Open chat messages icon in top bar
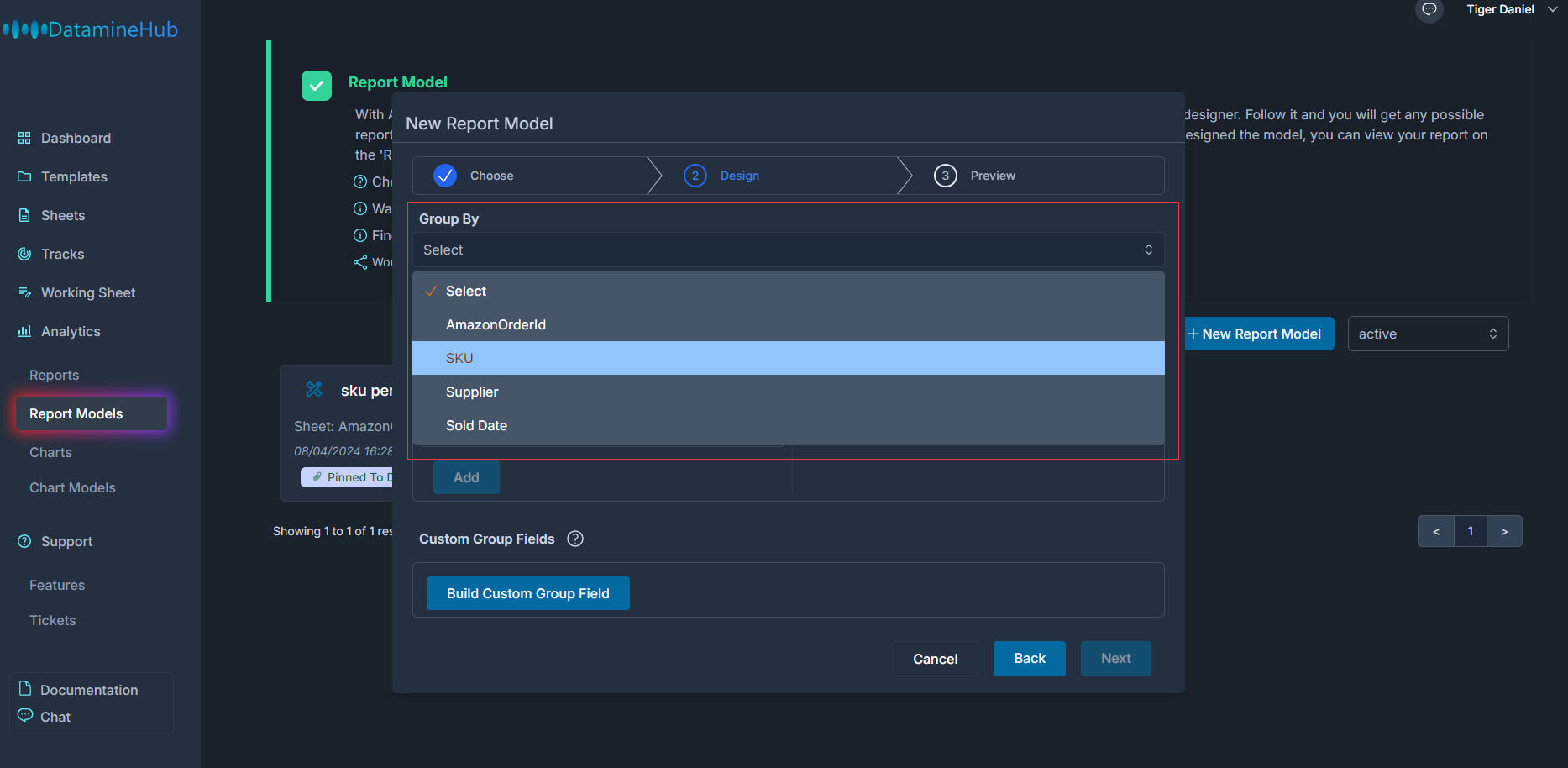Viewport: 1568px width, 768px height. coord(1429,9)
